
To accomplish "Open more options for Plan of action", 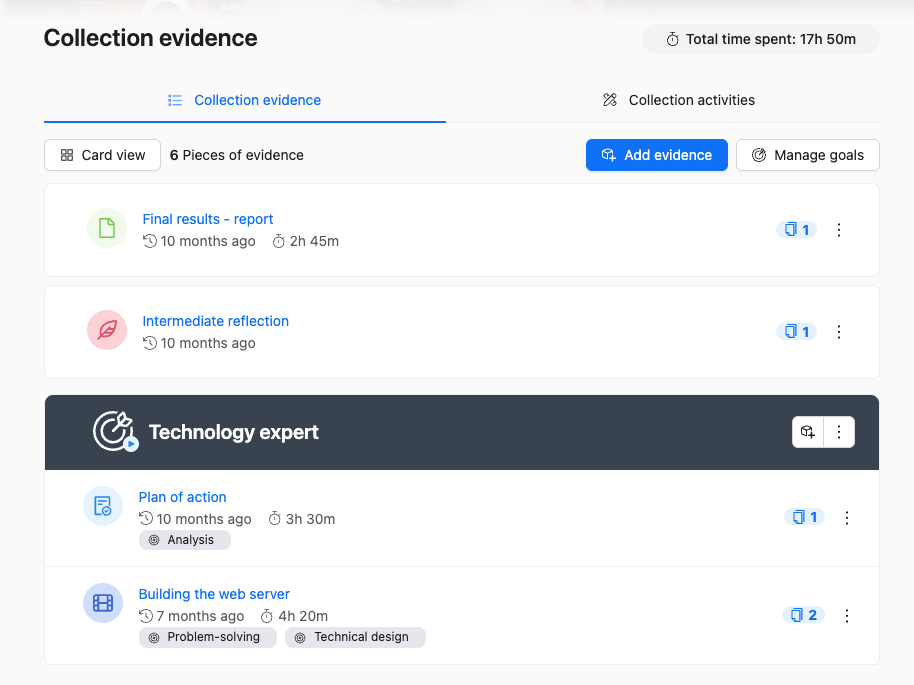I will coord(846,518).
